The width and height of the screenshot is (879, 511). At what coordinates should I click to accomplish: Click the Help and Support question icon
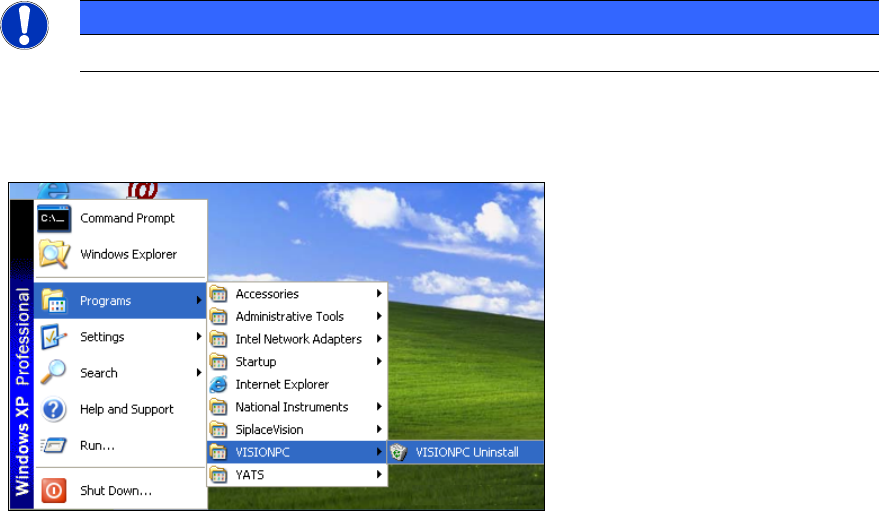[x=54, y=409]
